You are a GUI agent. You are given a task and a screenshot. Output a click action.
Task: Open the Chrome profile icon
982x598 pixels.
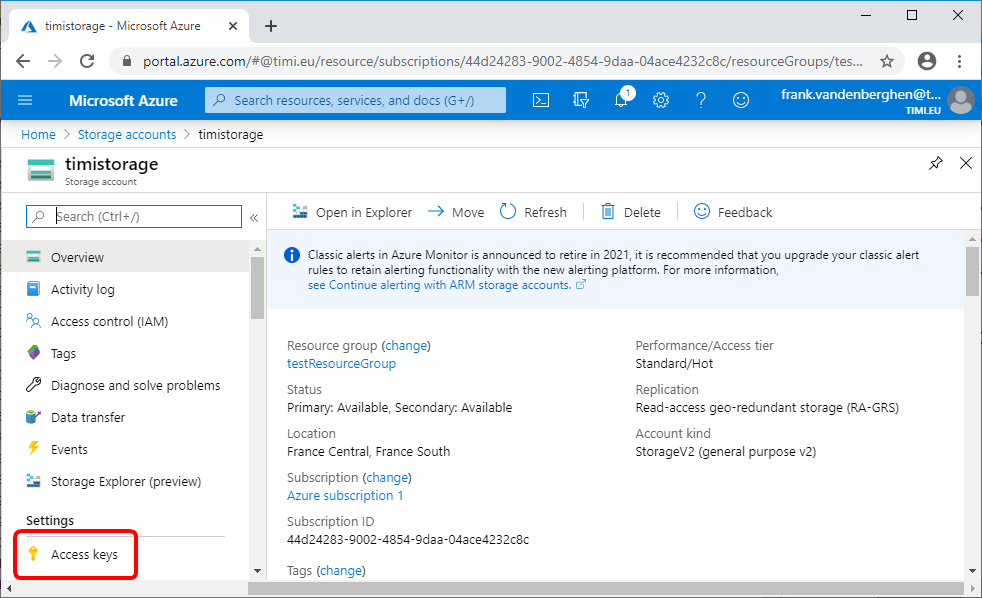point(927,61)
